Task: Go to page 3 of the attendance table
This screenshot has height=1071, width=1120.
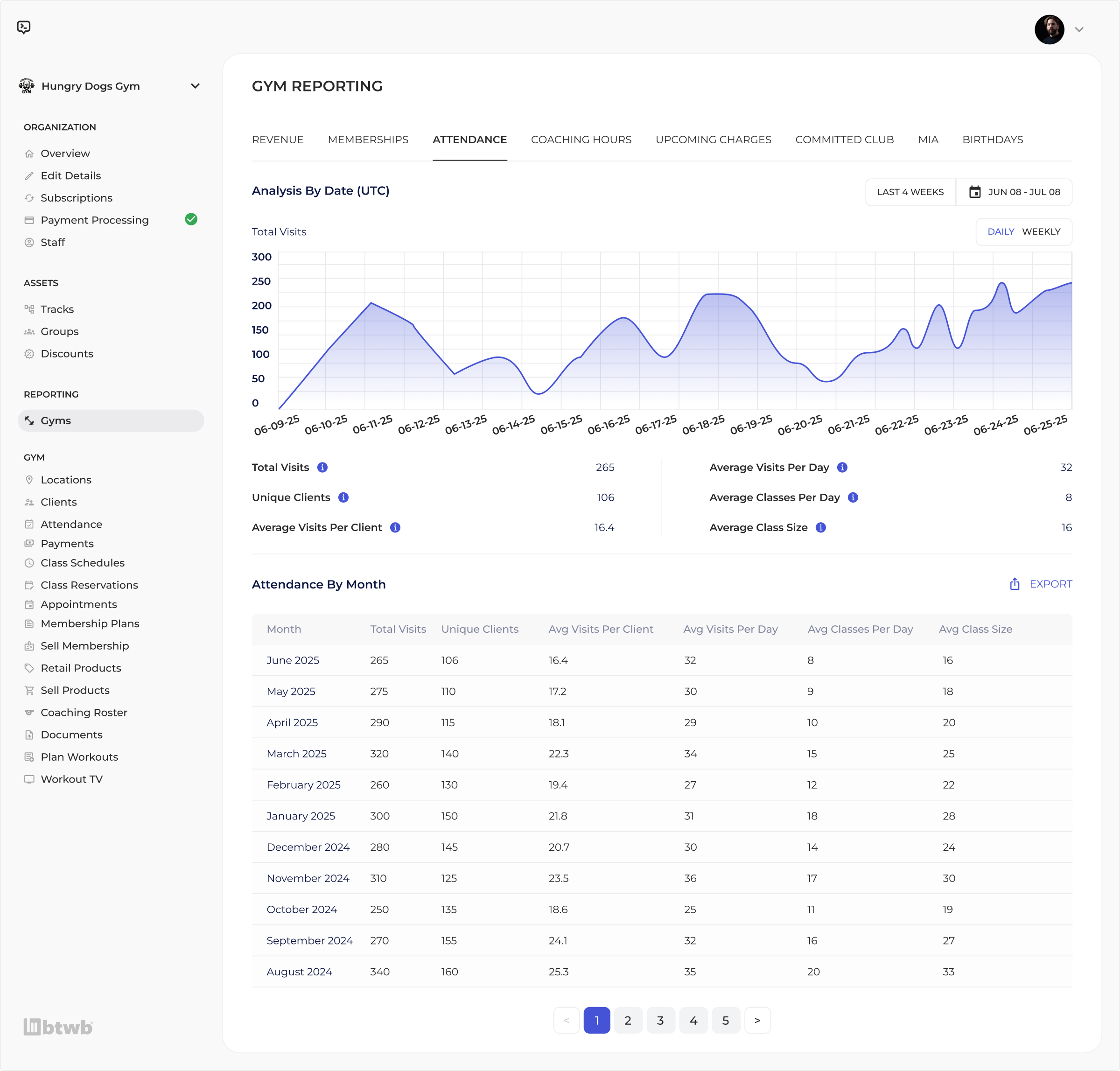Action: pyautogui.click(x=661, y=1020)
